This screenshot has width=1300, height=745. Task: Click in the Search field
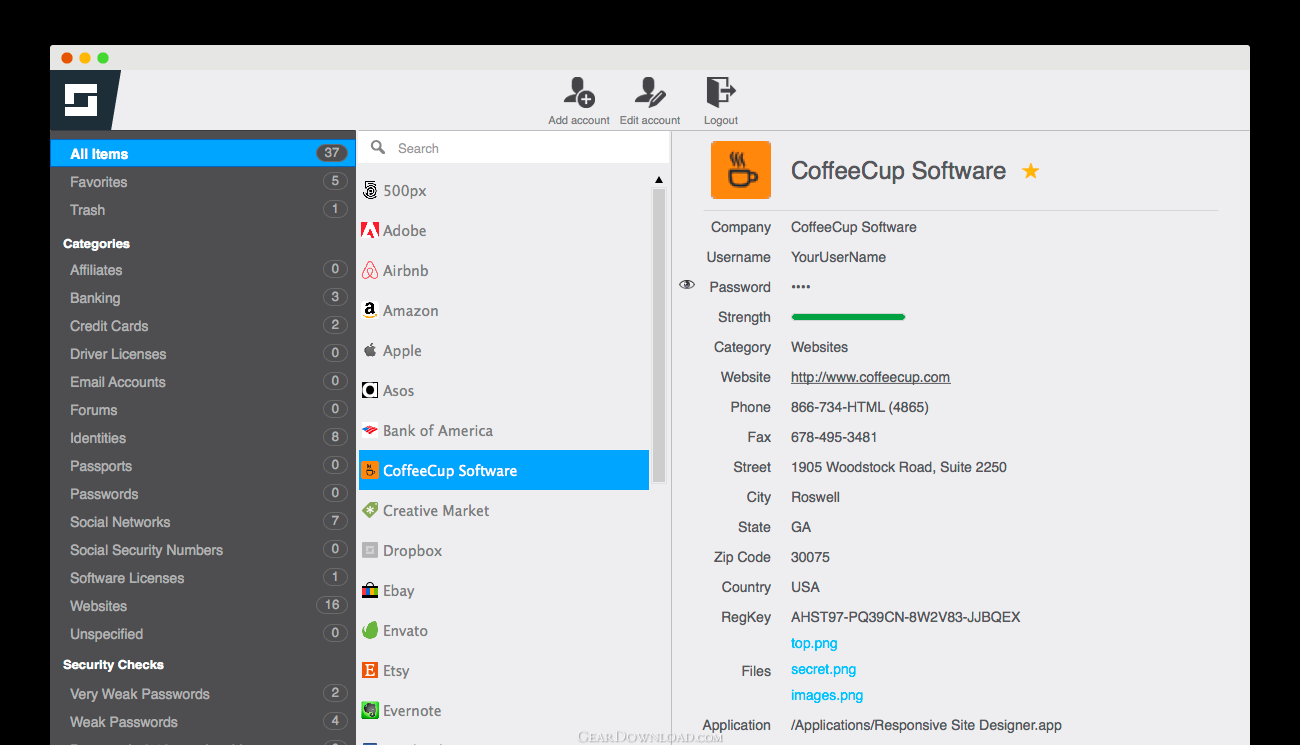click(x=514, y=148)
